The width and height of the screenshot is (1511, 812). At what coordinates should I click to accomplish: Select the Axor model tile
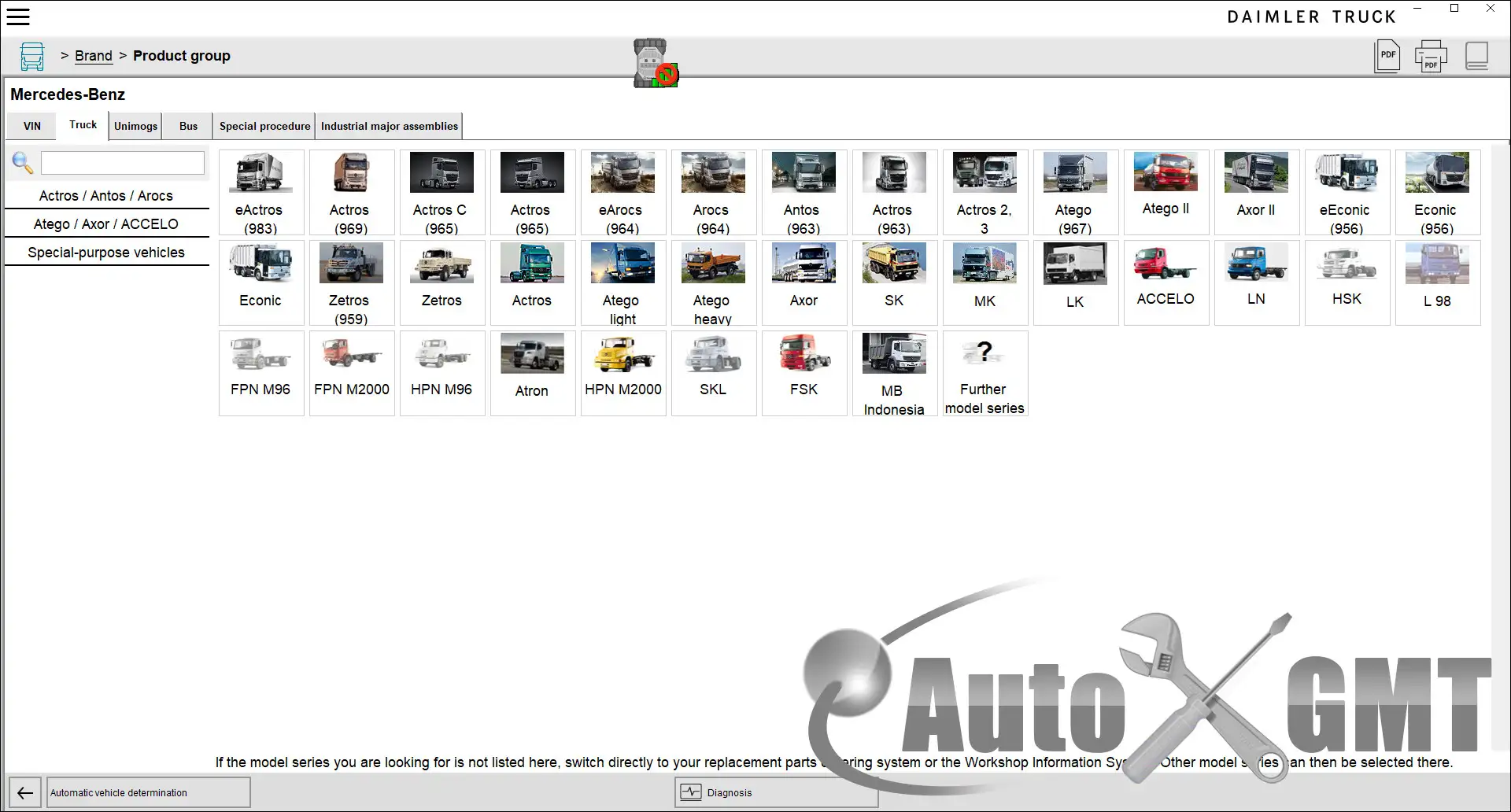(x=804, y=283)
